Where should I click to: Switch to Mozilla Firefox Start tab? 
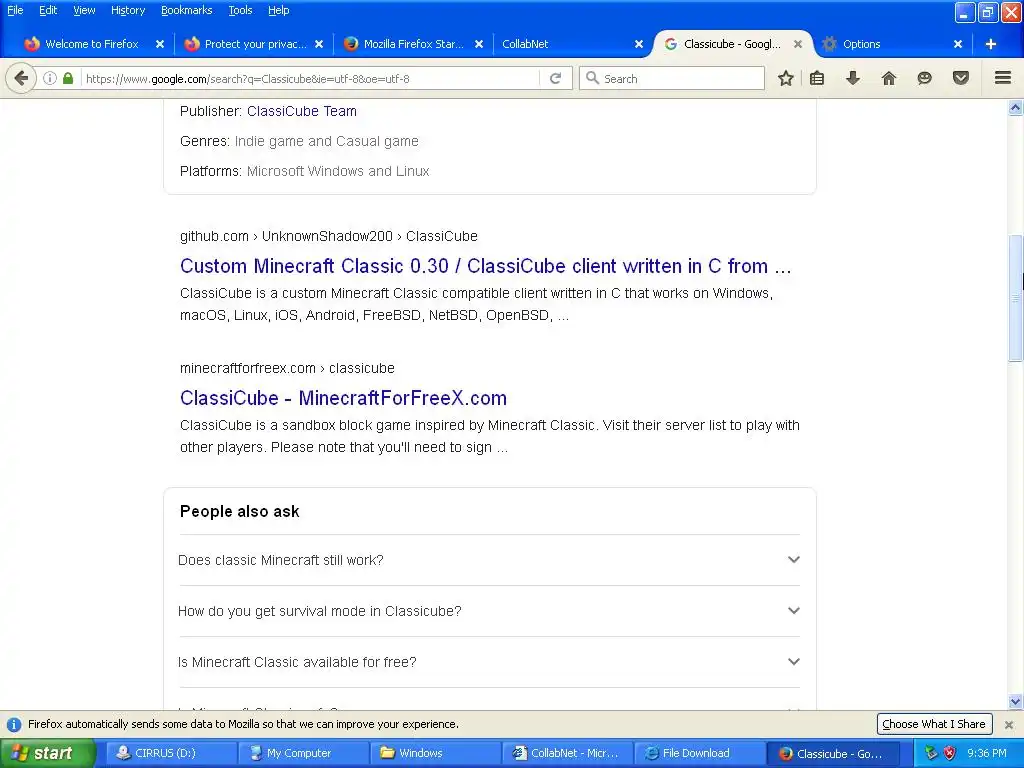pos(413,44)
